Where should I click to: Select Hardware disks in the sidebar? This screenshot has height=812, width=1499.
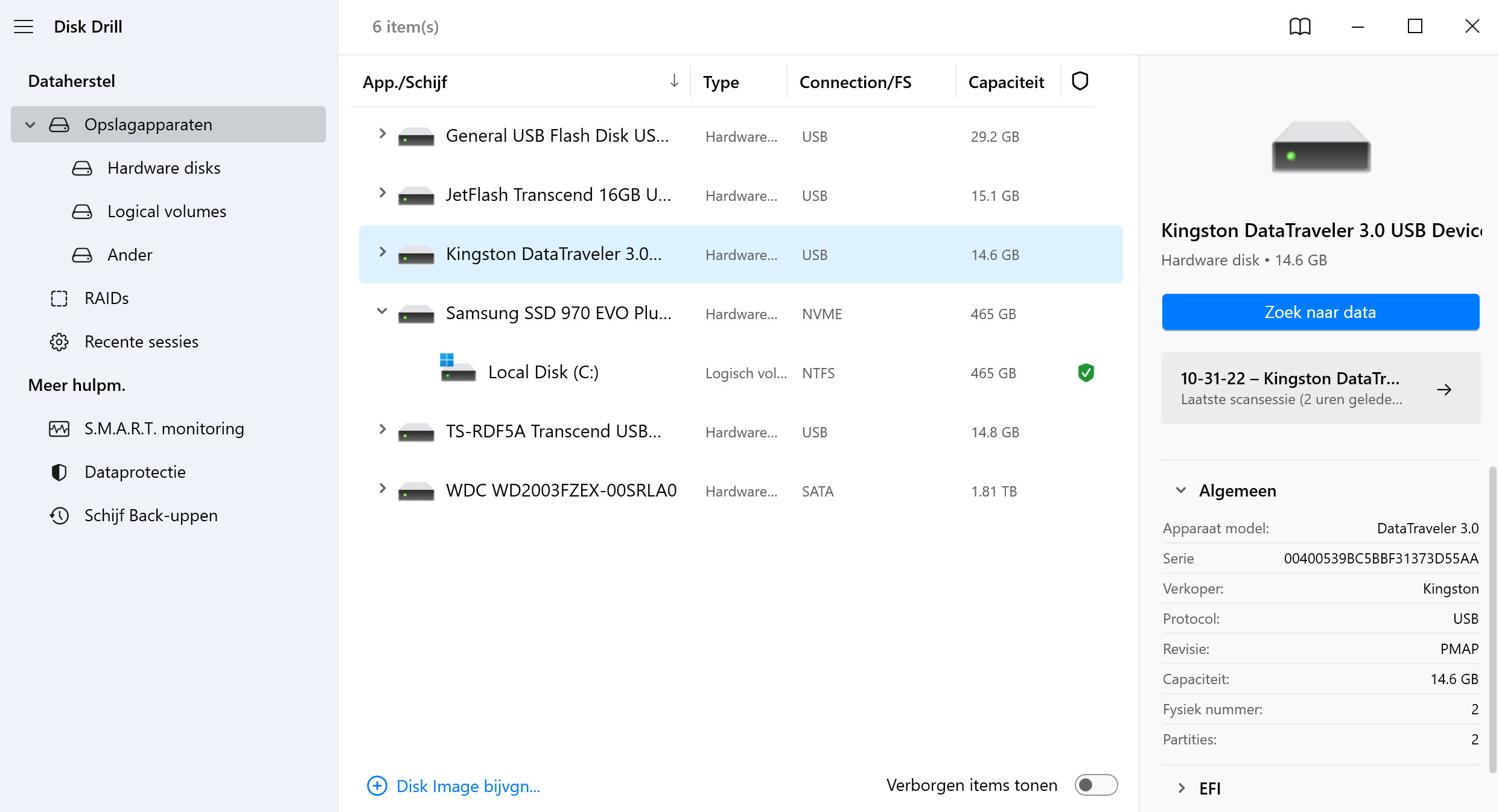164,168
